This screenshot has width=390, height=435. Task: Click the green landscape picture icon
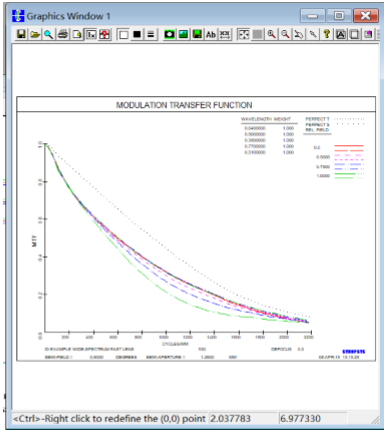(x=183, y=34)
